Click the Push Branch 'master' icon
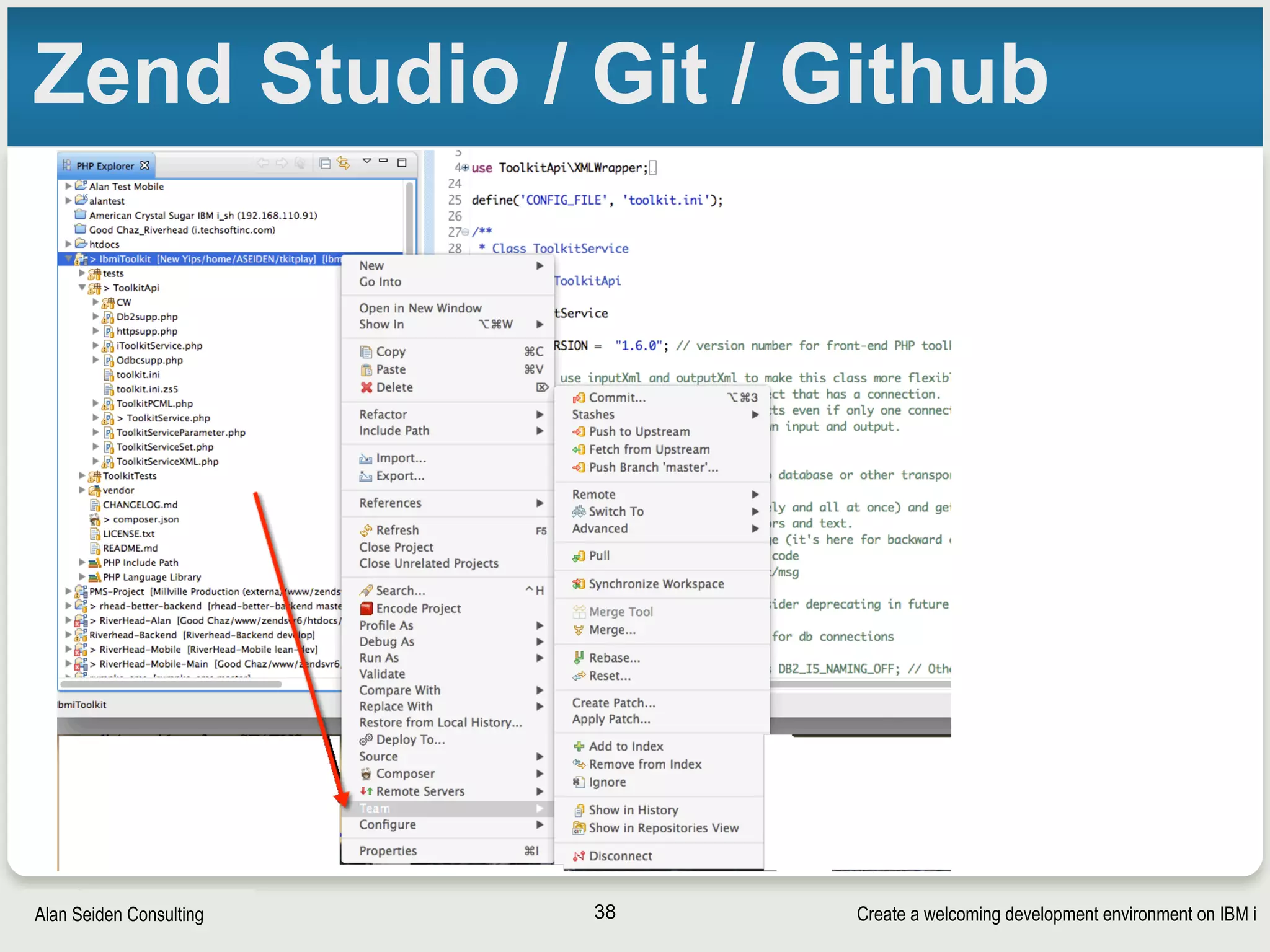The image size is (1270, 952). (x=579, y=467)
